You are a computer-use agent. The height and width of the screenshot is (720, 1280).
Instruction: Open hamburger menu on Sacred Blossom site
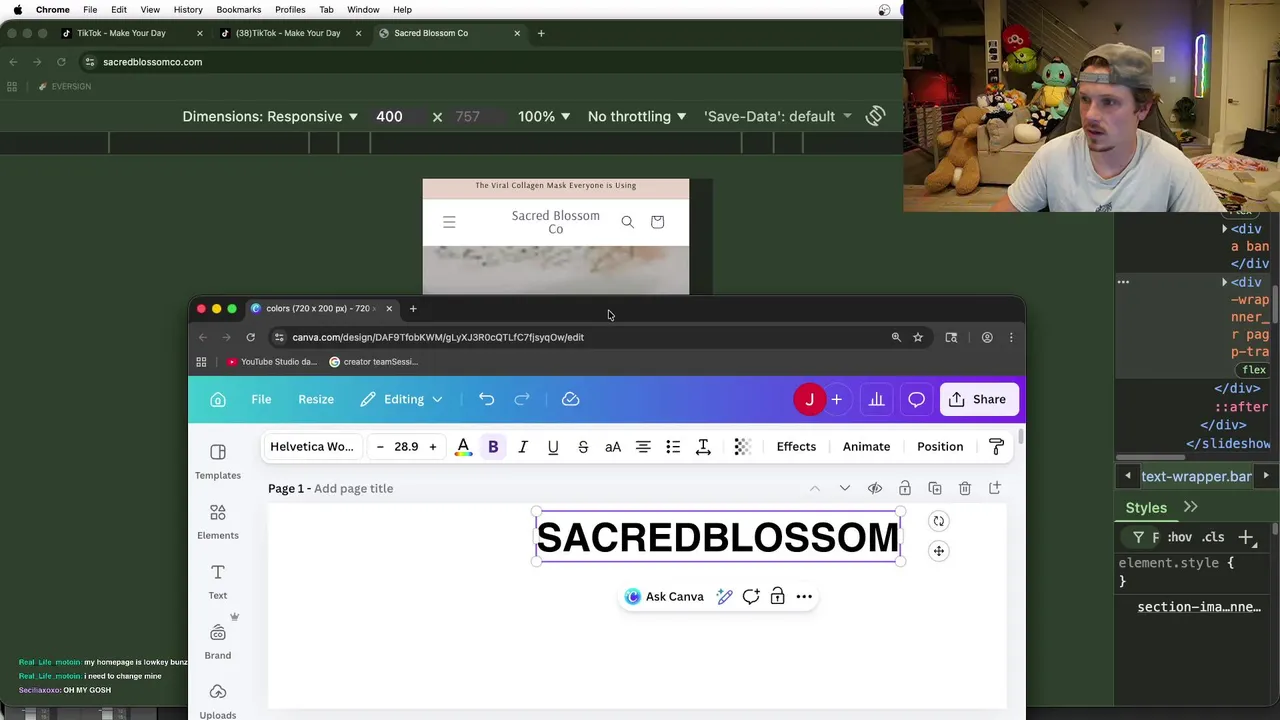(449, 222)
